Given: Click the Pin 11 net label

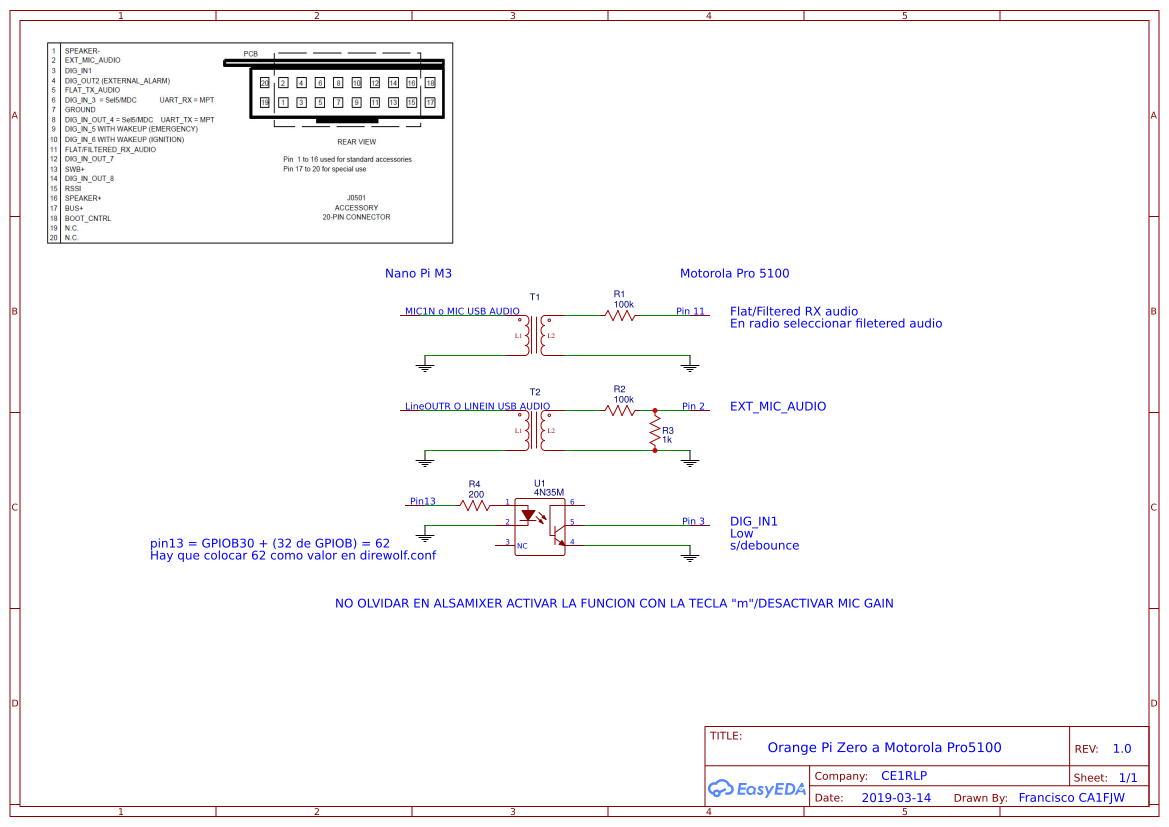Looking at the screenshot, I should [x=690, y=312].
